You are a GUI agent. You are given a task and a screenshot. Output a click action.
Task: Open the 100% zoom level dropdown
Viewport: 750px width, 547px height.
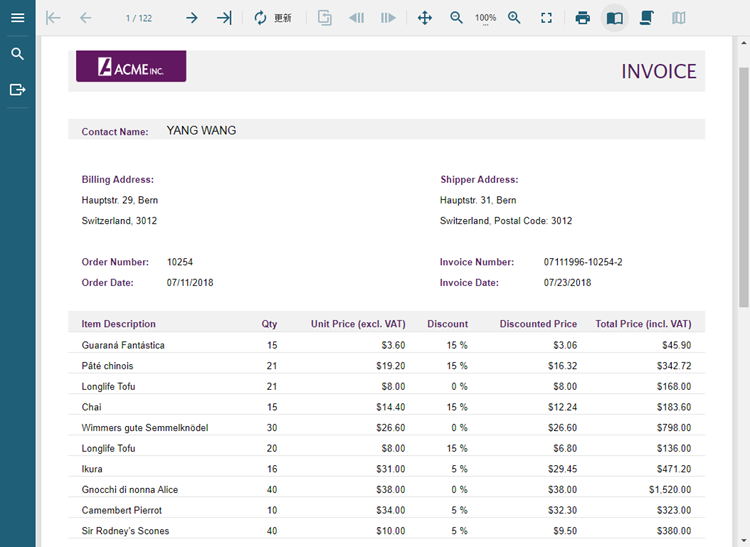point(485,19)
